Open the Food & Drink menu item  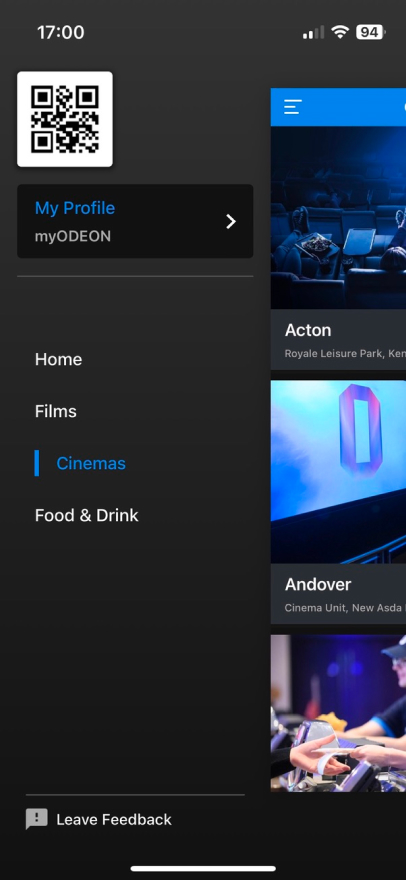(86, 516)
